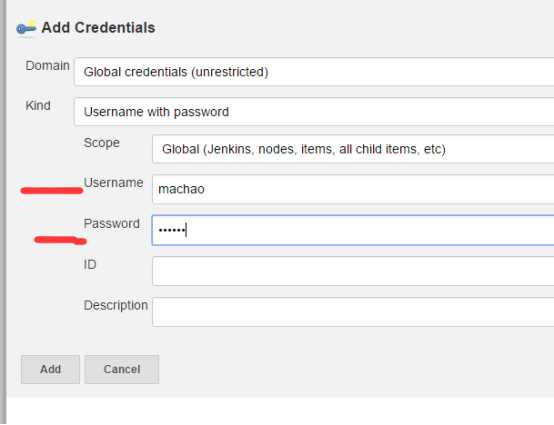Click the Scope field label
The height and width of the screenshot is (425, 554).
pyautogui.click(x=102, y=143)
